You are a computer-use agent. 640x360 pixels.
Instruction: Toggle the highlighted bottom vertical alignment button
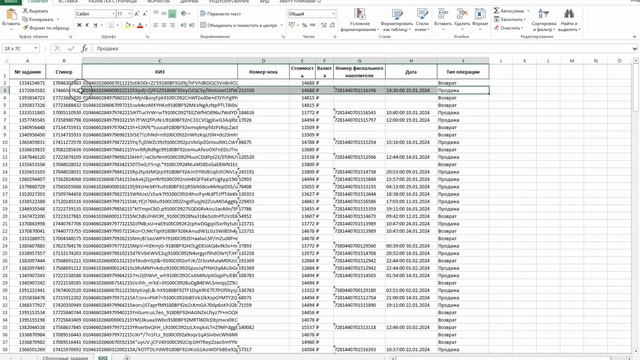[172, 14]
